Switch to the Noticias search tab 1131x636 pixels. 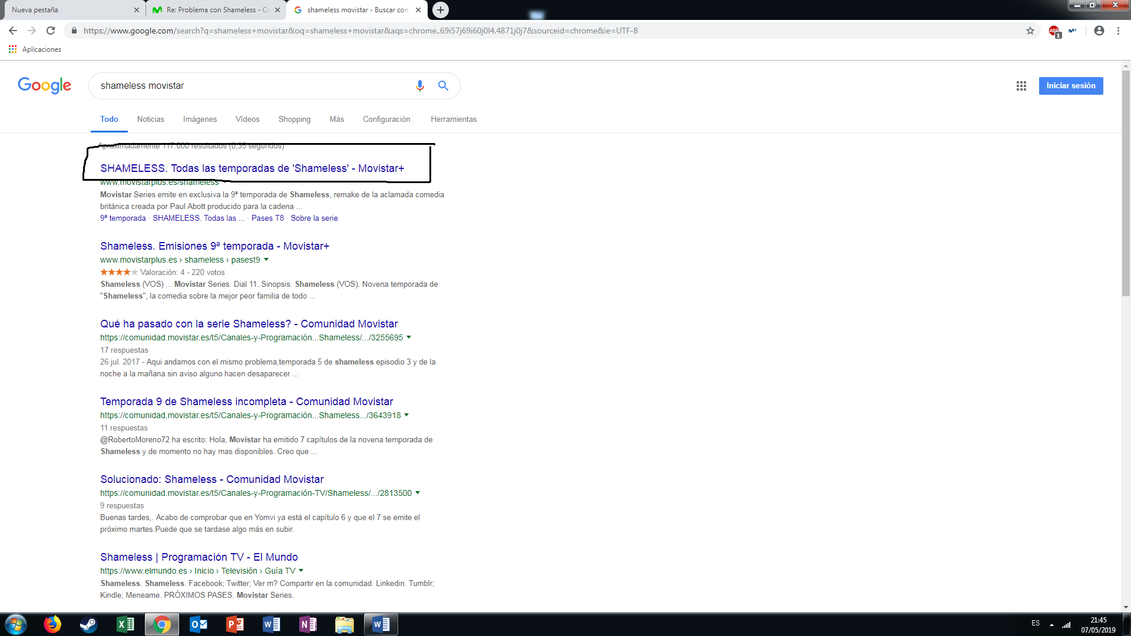point(150,119)
